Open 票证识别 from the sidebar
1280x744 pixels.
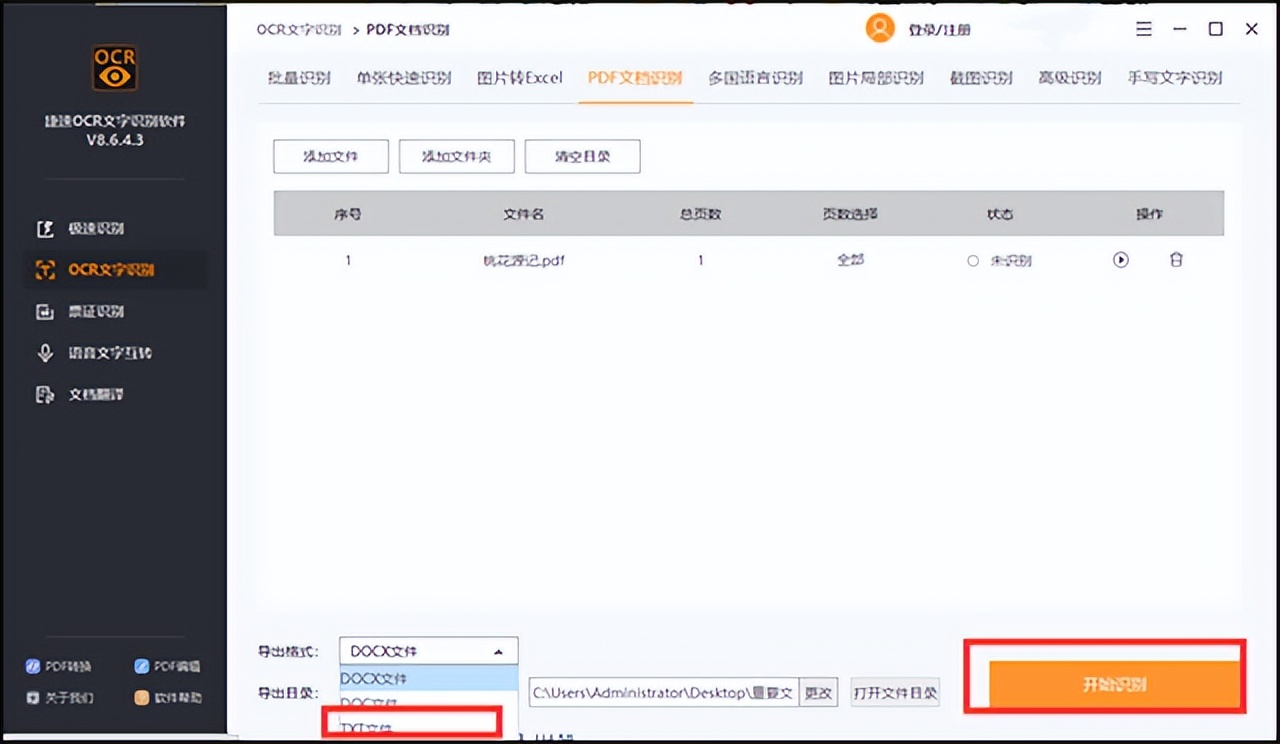click(88, 311)
